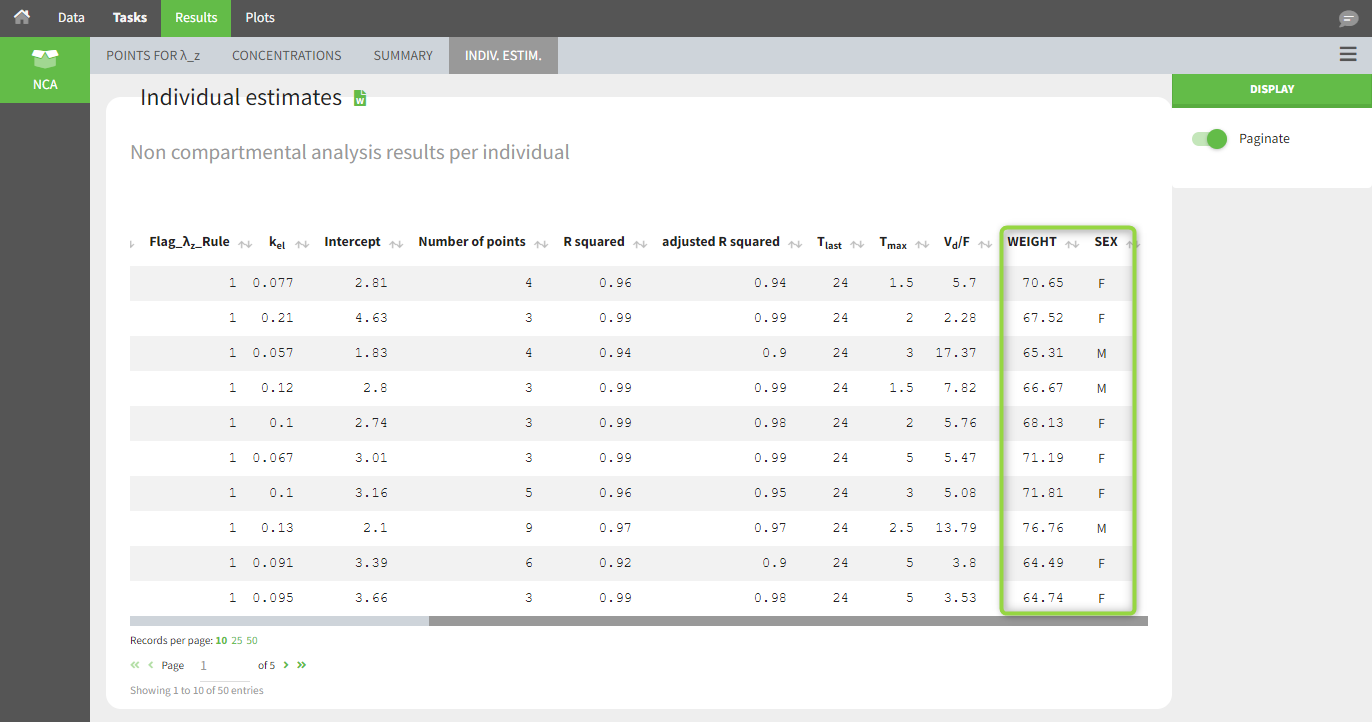1372x722 pixels.
Task: Sort by WEIGHT column arrows
Action: coord(1072,243)
